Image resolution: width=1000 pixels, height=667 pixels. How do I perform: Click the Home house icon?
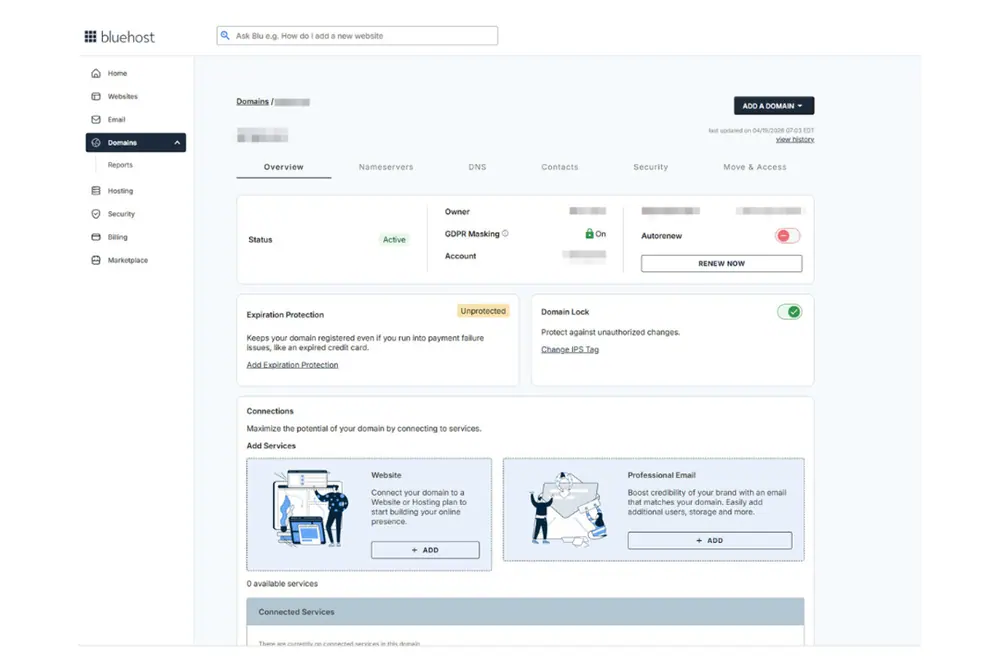tap(96, 73)
